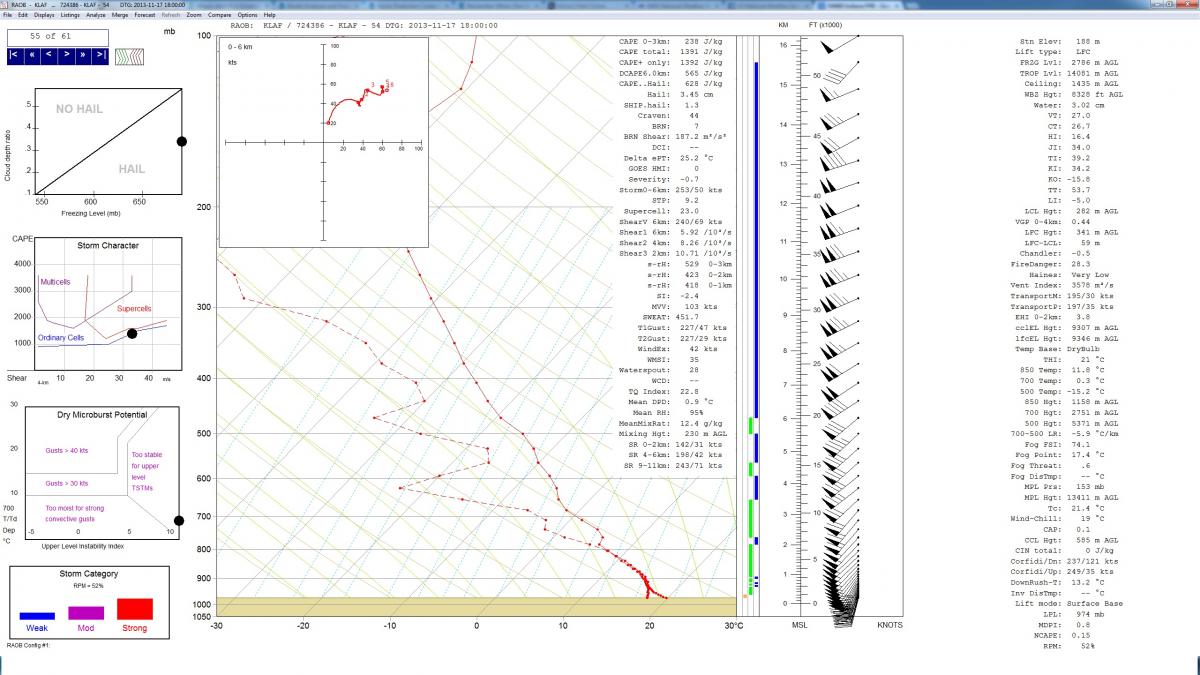
Task: Open the Merge menu
Action: point(120,15)
